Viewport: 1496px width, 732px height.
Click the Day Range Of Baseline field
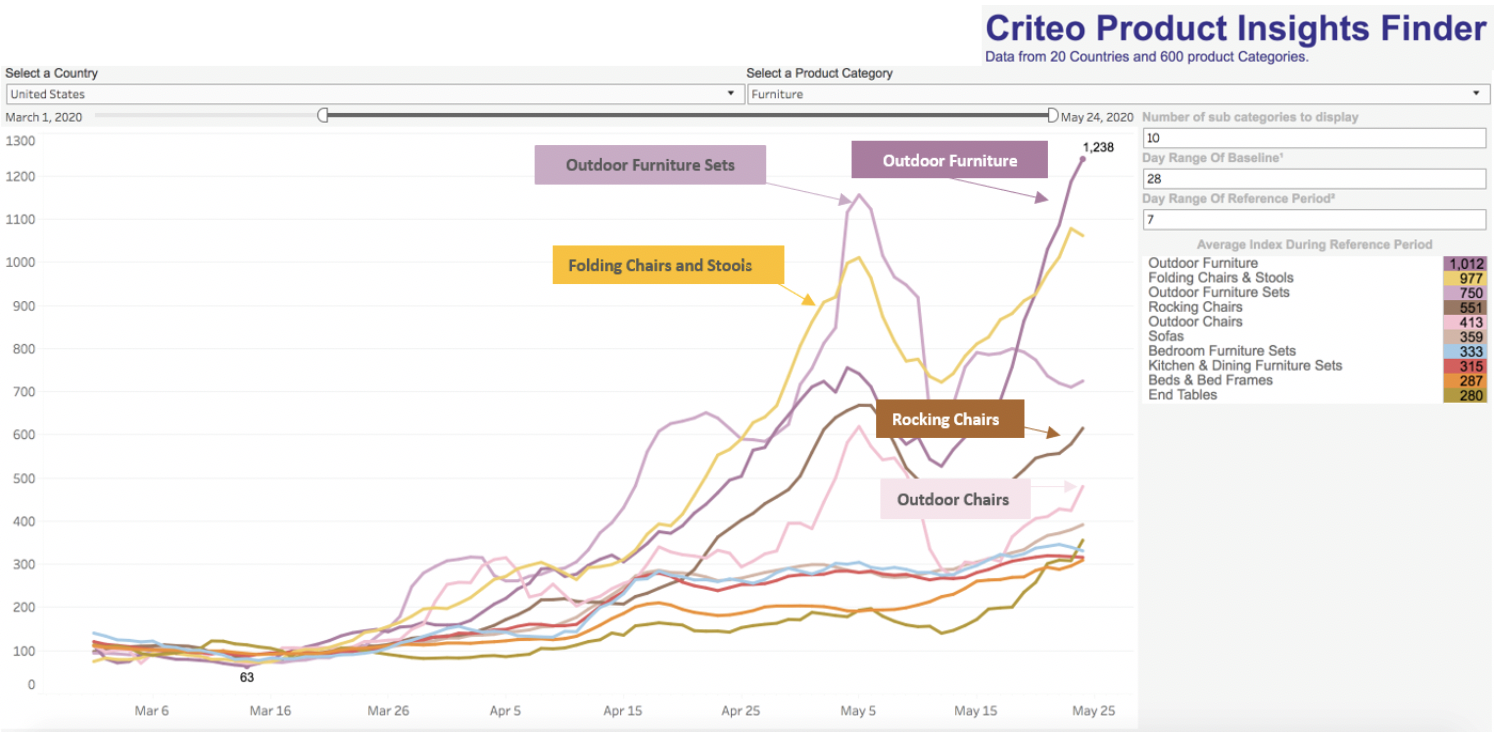pyautogui.click(x=1315, y=179)
